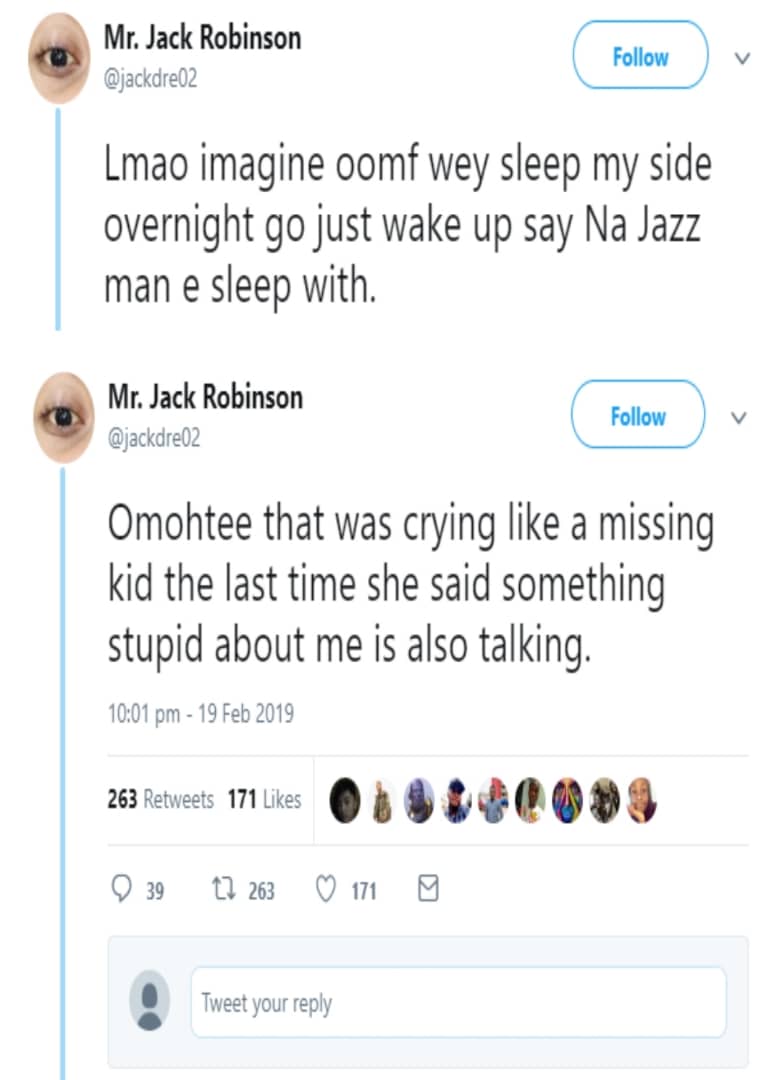This screenshot has width=782, height=1080.
Task: View the 263 Retweets list
Action: coord(160,800)
